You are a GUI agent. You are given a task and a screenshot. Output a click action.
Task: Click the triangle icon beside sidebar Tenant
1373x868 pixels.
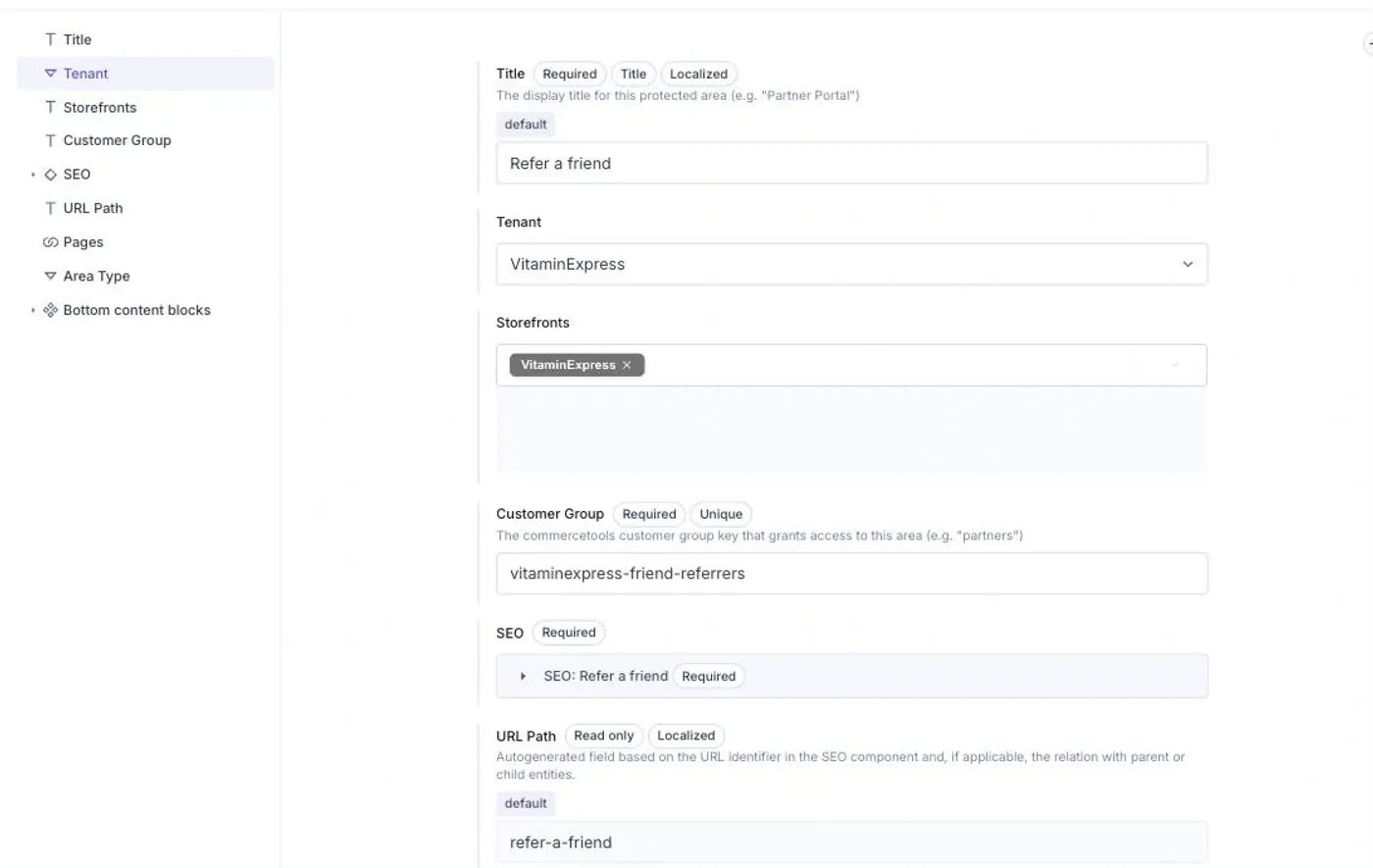coord(50,74)
